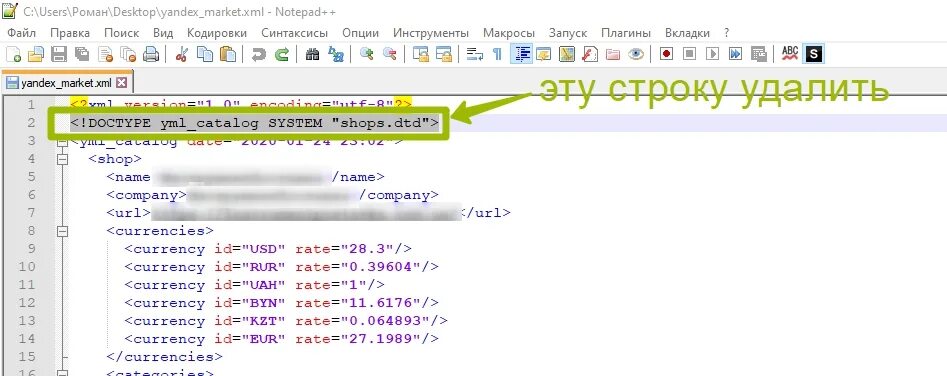Click the currency id="BYN" line
Image resolution: width=947 pixels, height=376 pixels.
(281, 302)
